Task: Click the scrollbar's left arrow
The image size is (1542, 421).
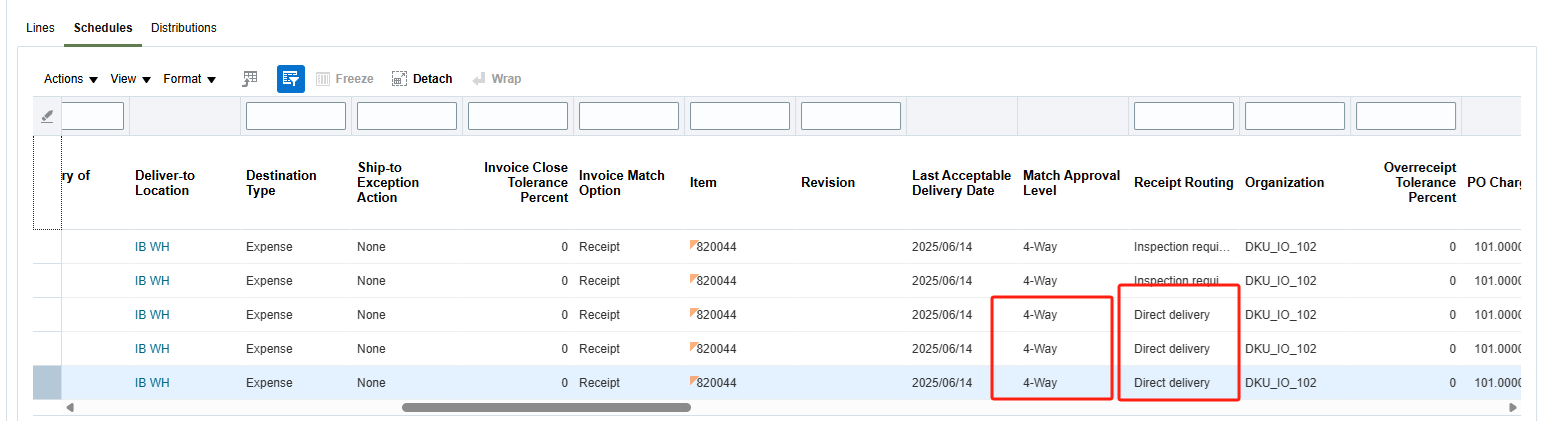Action: 70,408
